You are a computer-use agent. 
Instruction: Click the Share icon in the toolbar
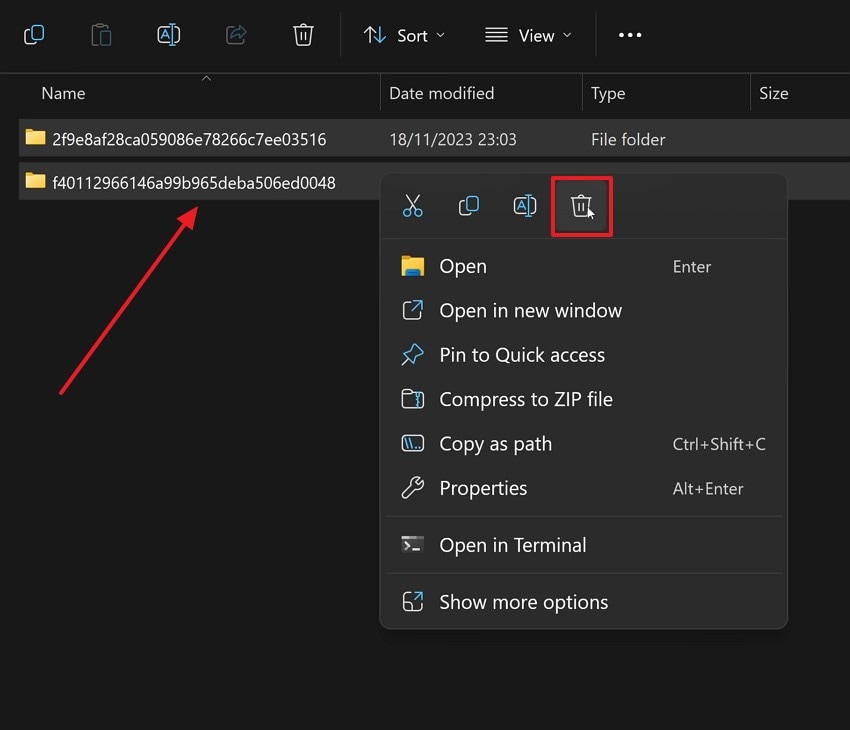click(x=236, y=35)
